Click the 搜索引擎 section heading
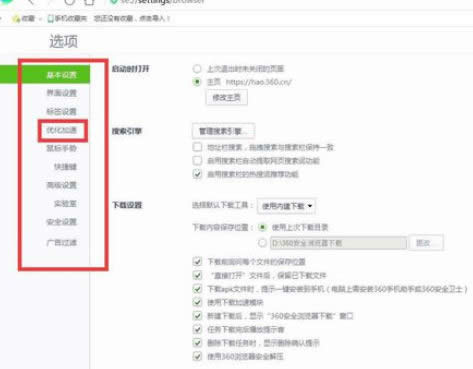This screenshot has width=473, height=369. pyautogui.click(x=127, y=131)
